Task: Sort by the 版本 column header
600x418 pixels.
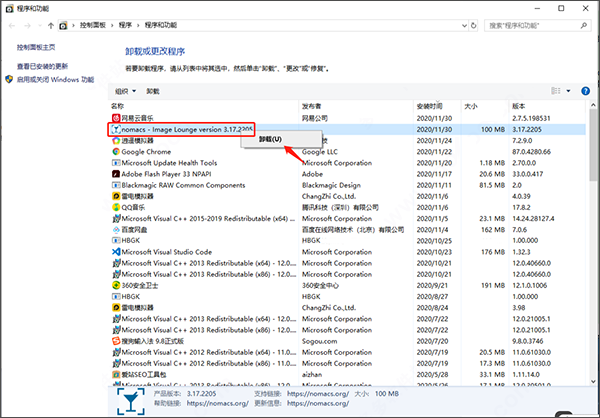Action: [547, 106]
